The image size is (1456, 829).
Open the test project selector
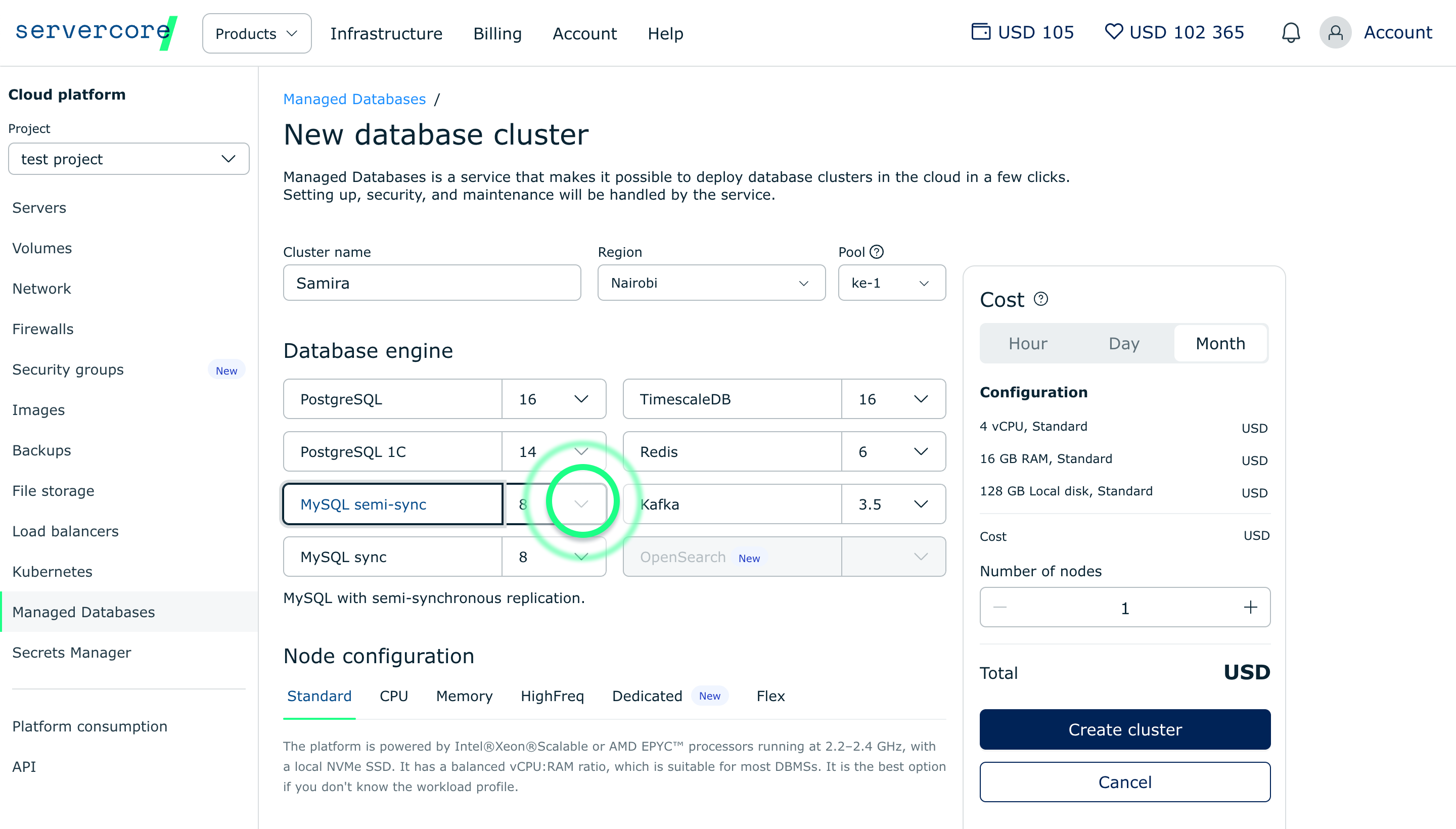pos(128,159)
